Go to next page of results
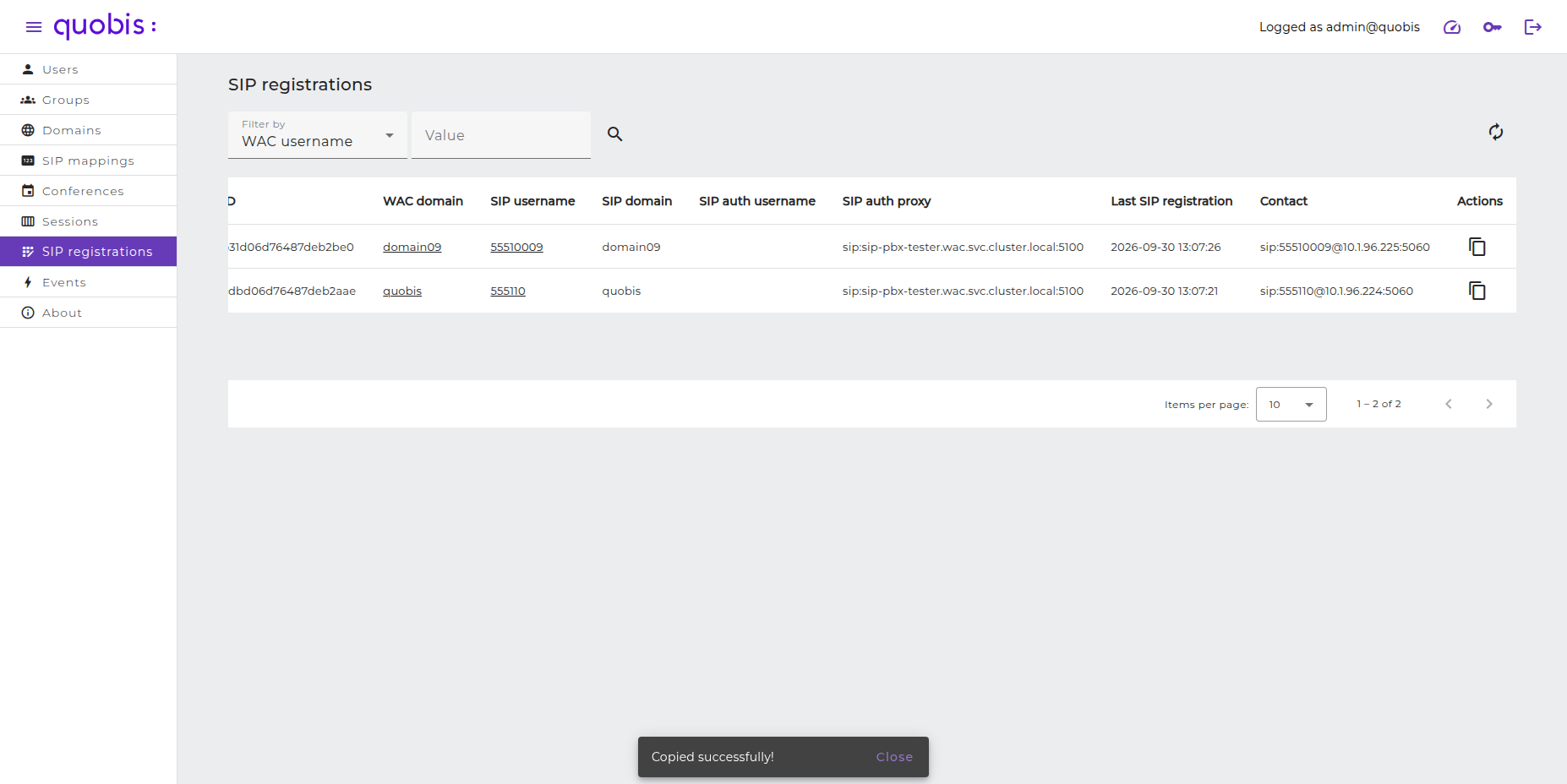This screenshot has height=784, width=1567. click(1489, 404)
